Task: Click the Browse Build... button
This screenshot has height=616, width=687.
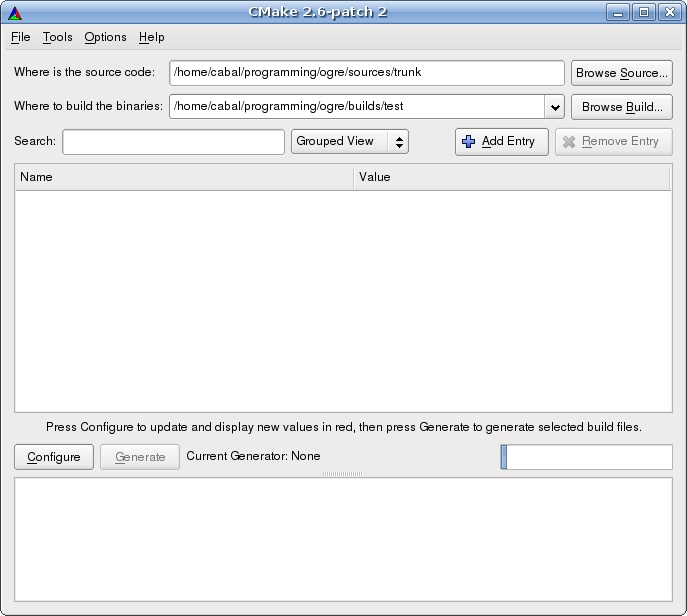Action: tap(622, 107)
